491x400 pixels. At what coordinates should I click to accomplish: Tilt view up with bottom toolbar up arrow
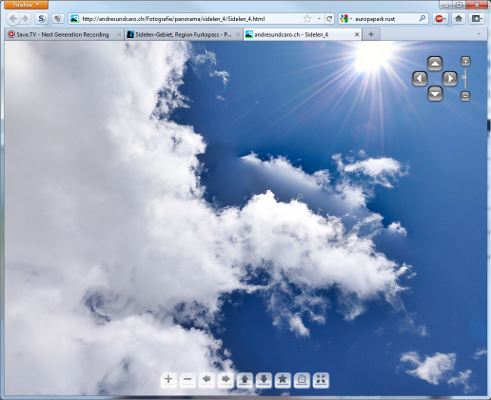click(245, 380)
